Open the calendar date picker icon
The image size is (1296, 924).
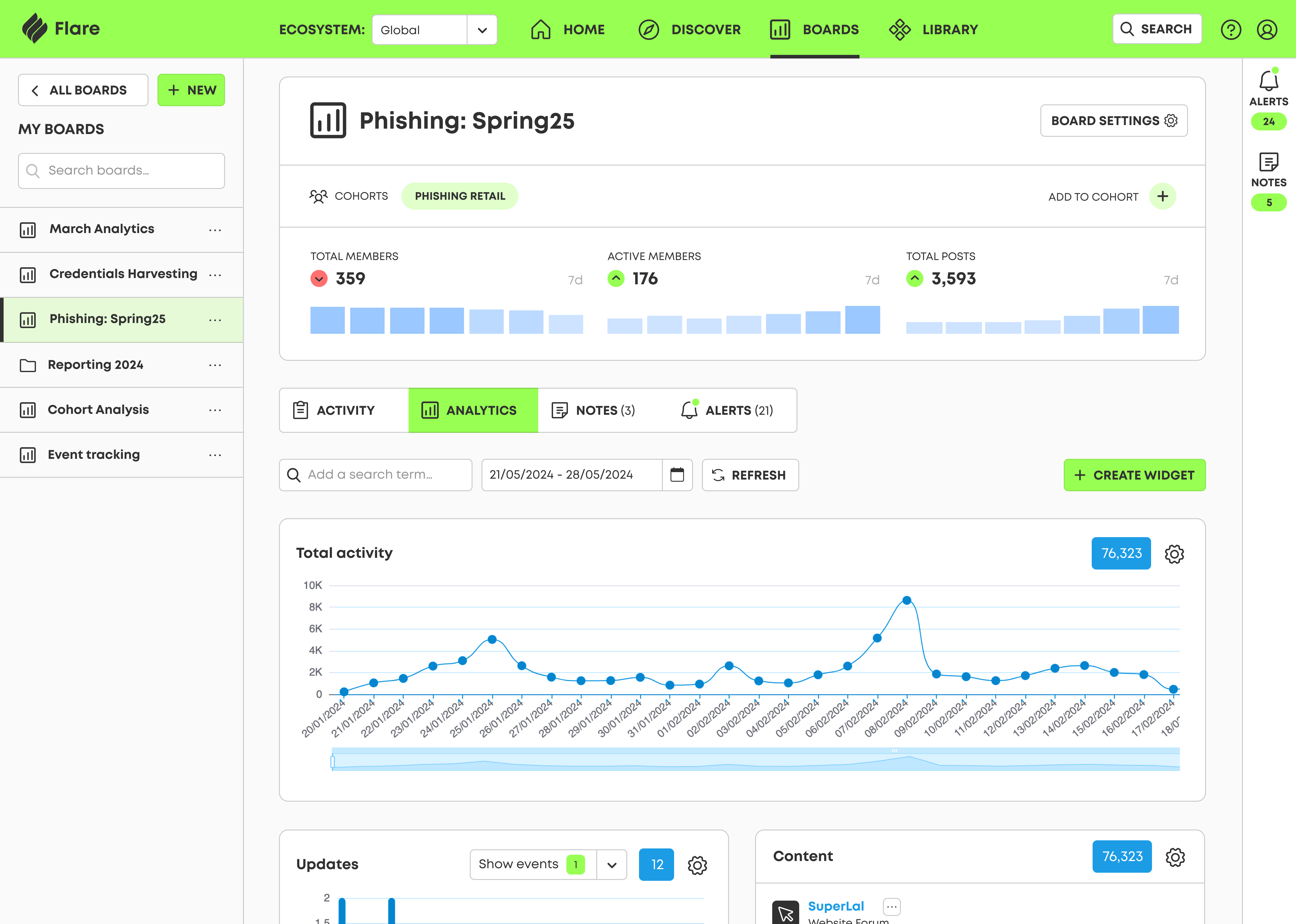tap(677, 475)
